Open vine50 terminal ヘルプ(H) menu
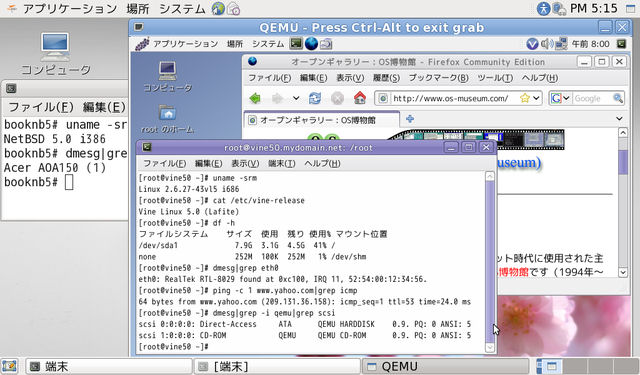This screenshot has width=640, height=375. (322, 163)
